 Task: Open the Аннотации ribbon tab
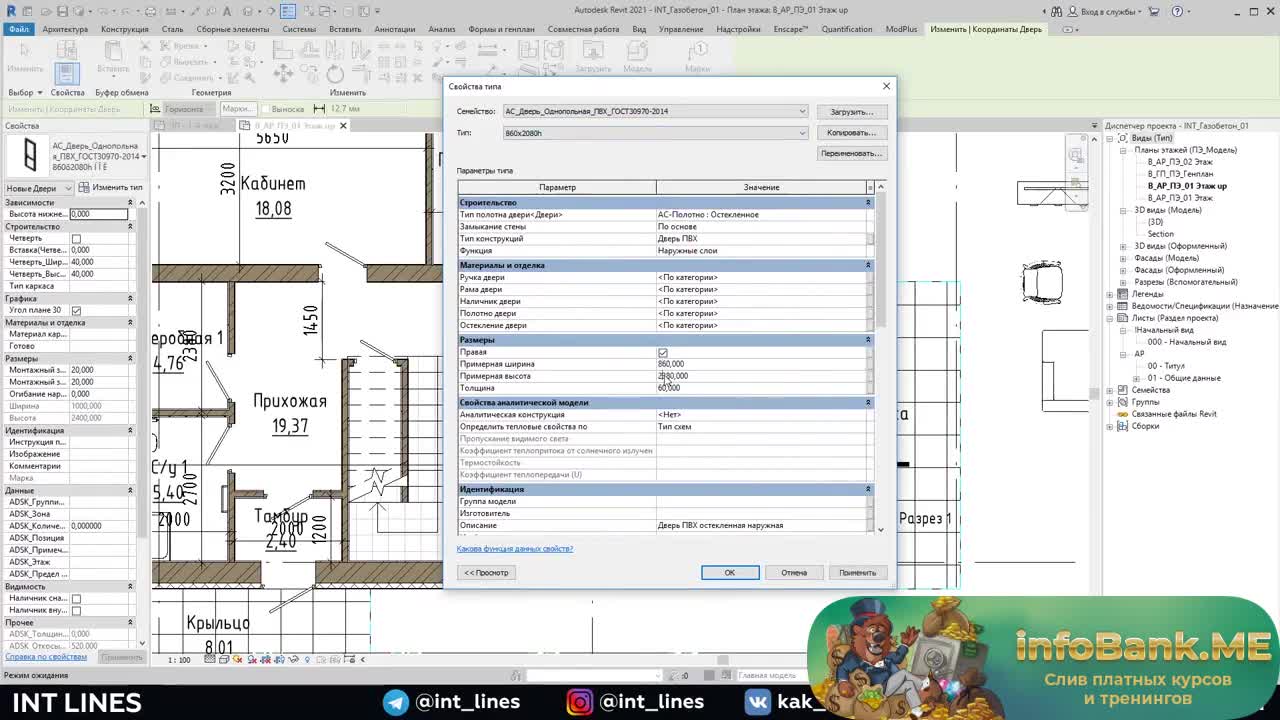pos(394,29)
